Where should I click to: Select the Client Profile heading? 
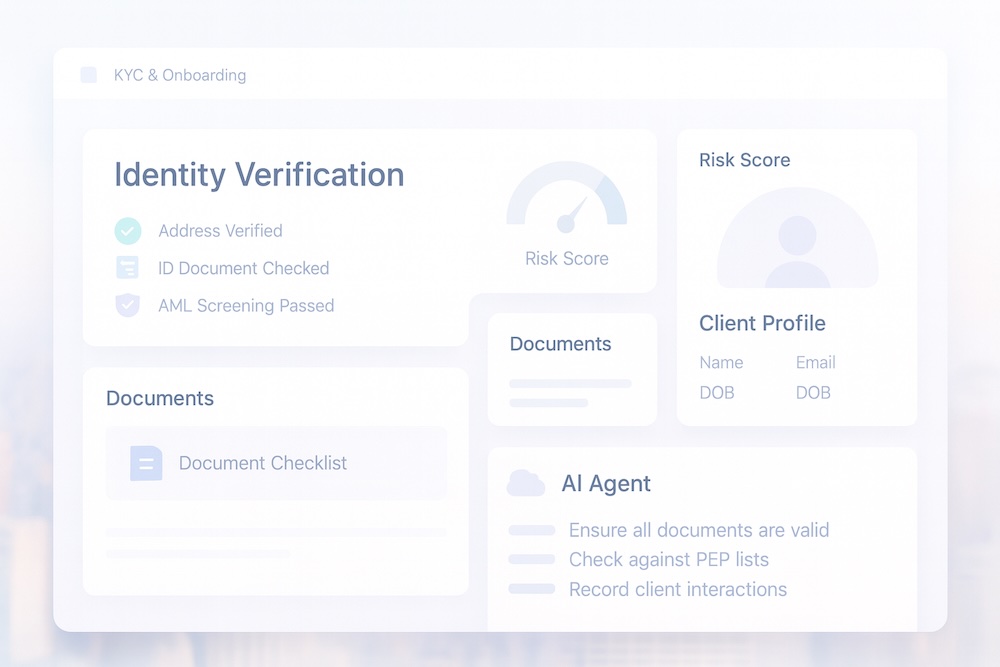coord(762,324)
